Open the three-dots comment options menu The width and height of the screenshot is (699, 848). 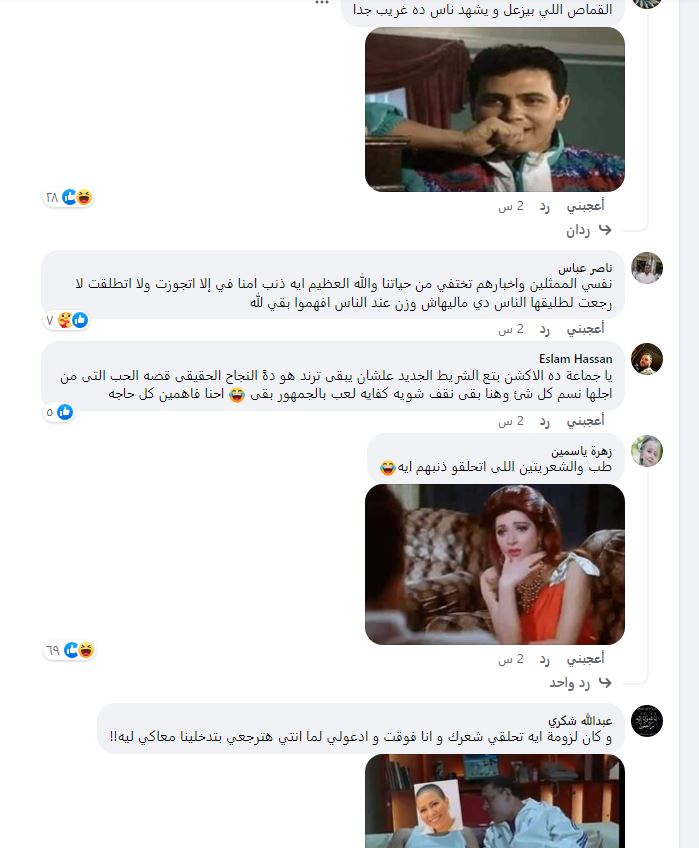[x=322, y=3]
